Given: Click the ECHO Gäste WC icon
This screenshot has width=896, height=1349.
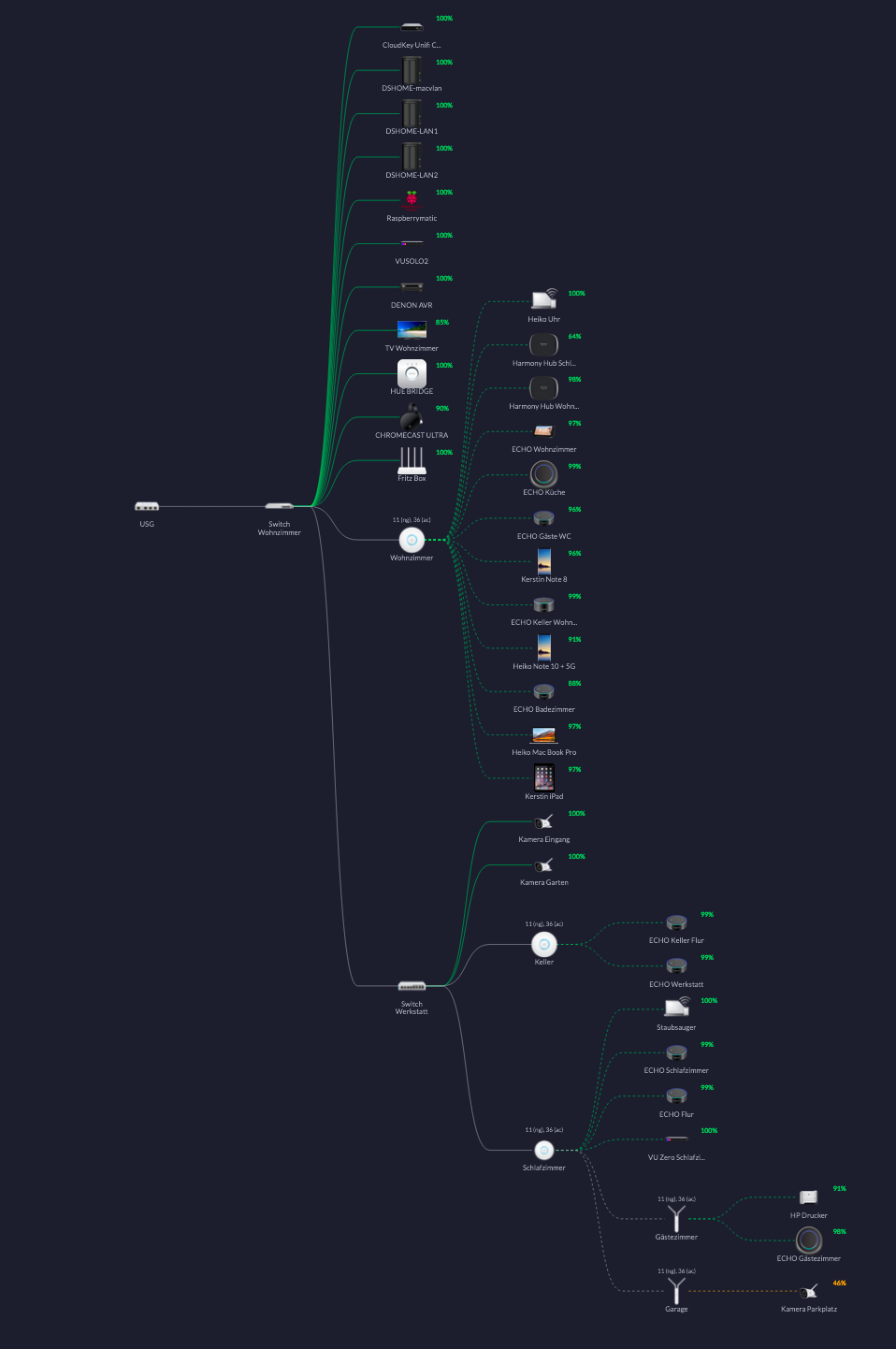Looking at the screenshot, I should tap(544, 518).
